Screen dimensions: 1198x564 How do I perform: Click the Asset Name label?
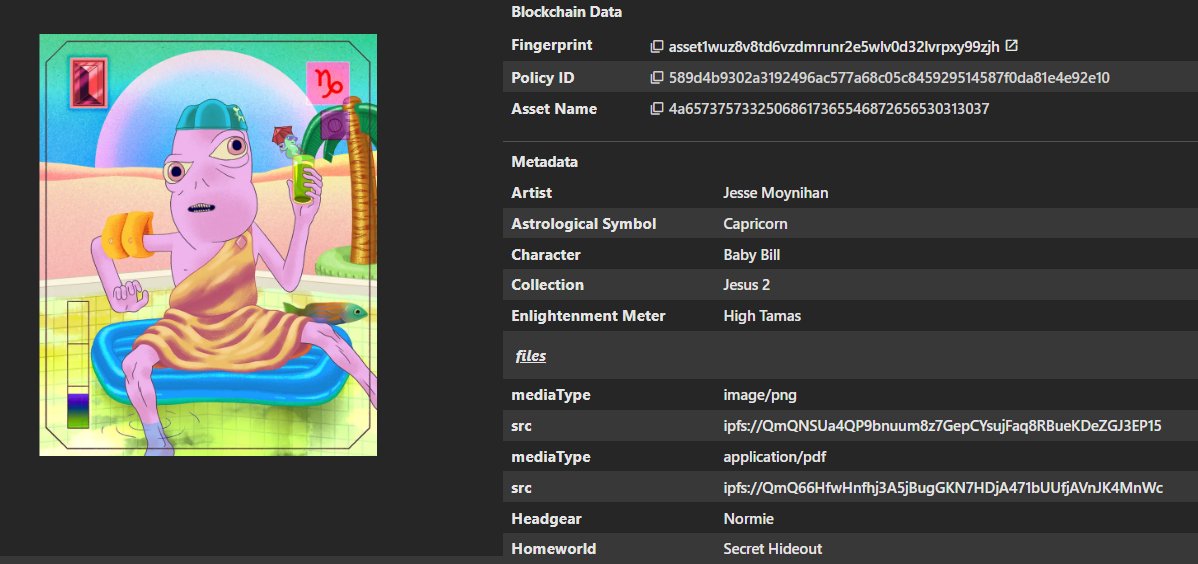click(554, 109)
